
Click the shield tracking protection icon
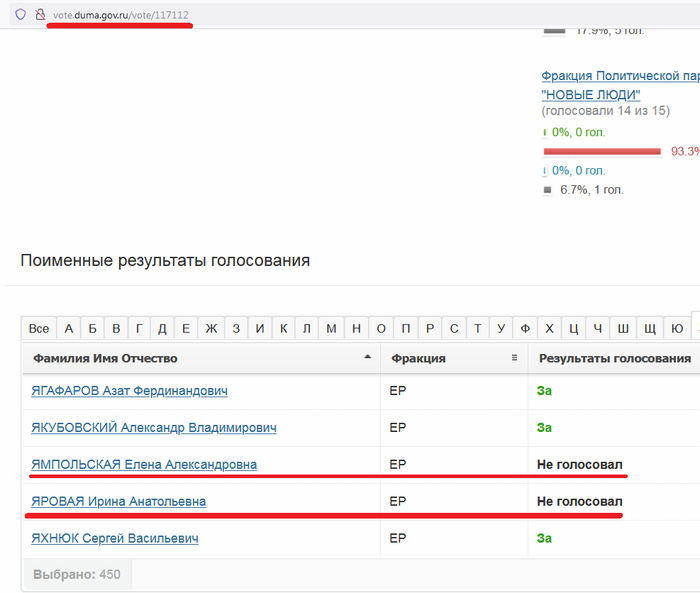coord(20,15)
